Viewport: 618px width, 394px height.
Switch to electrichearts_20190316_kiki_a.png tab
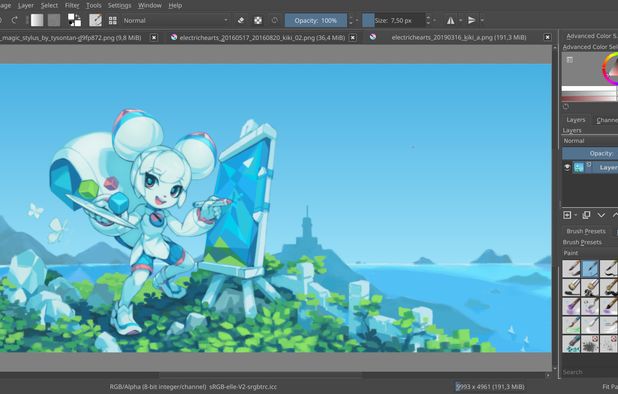click(459, 37)
